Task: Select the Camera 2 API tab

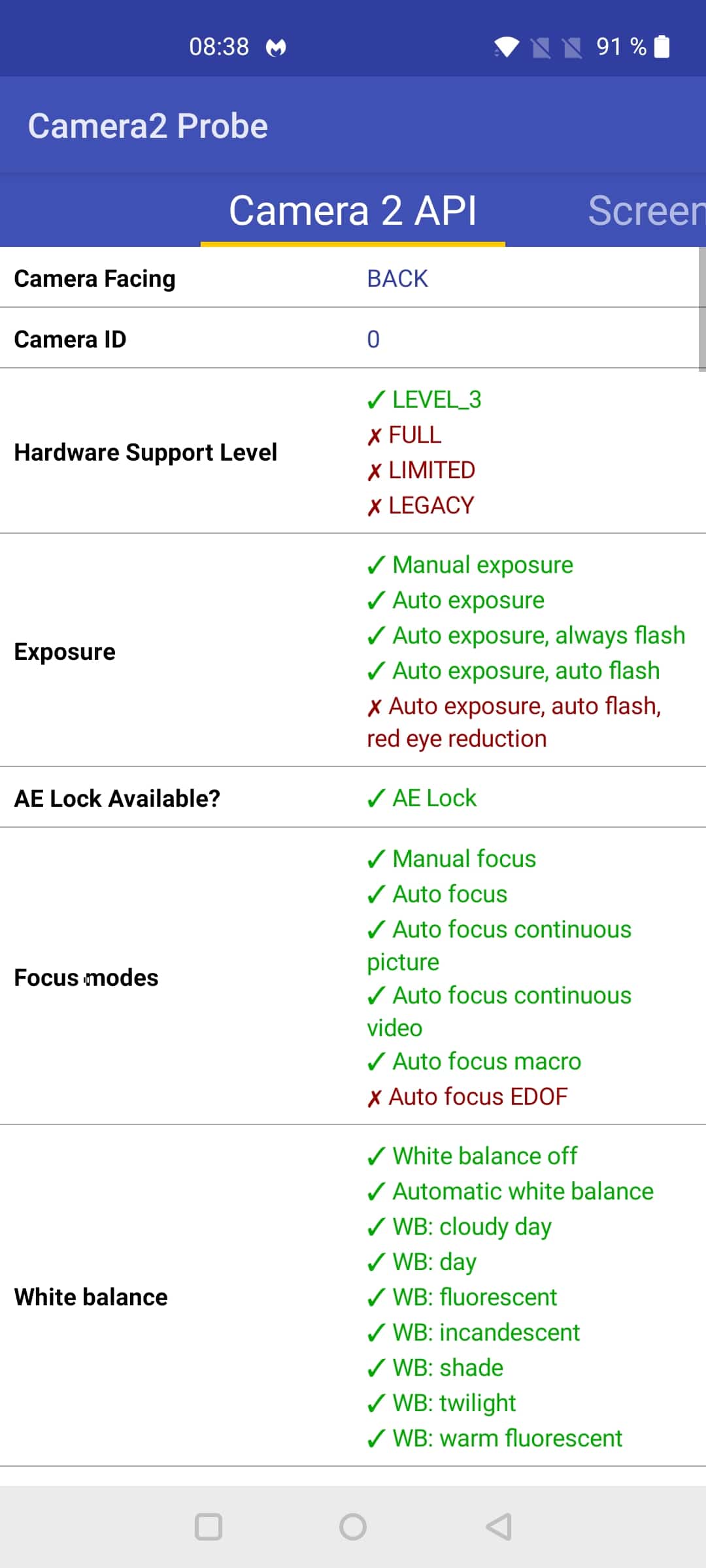Action: pyautogui.click(x=353, y=210)
